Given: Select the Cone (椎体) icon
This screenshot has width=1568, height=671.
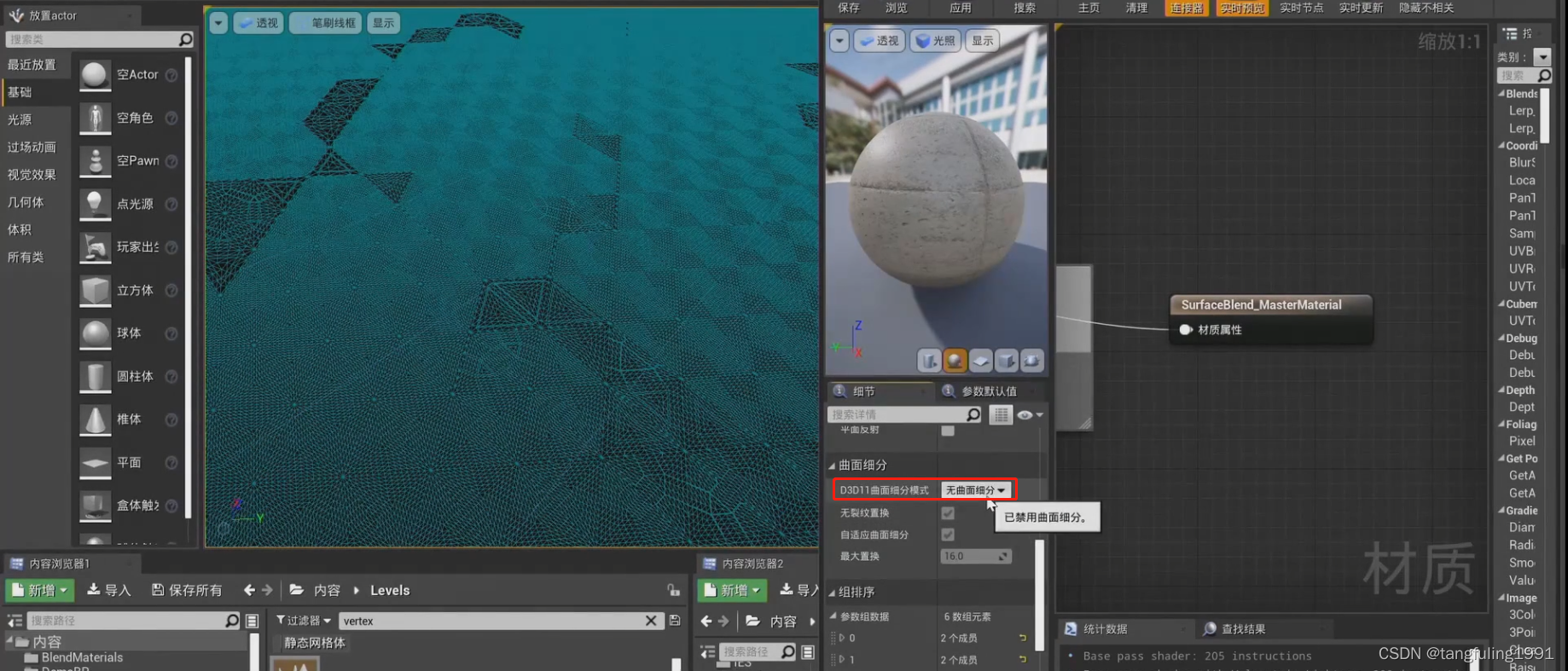Looking at the screenshot, I should point(95,419).
